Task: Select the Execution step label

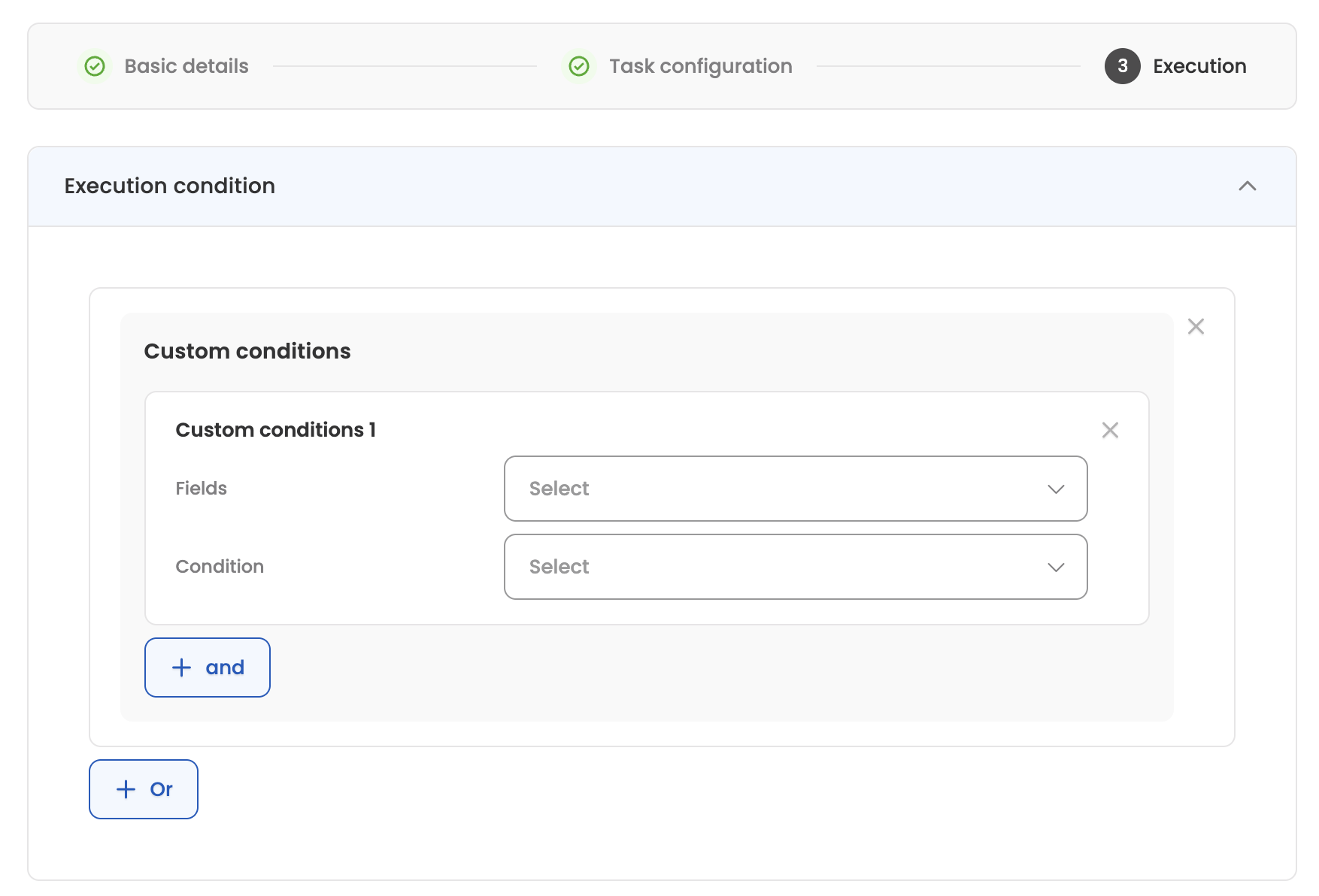Action: point(1199,66)
